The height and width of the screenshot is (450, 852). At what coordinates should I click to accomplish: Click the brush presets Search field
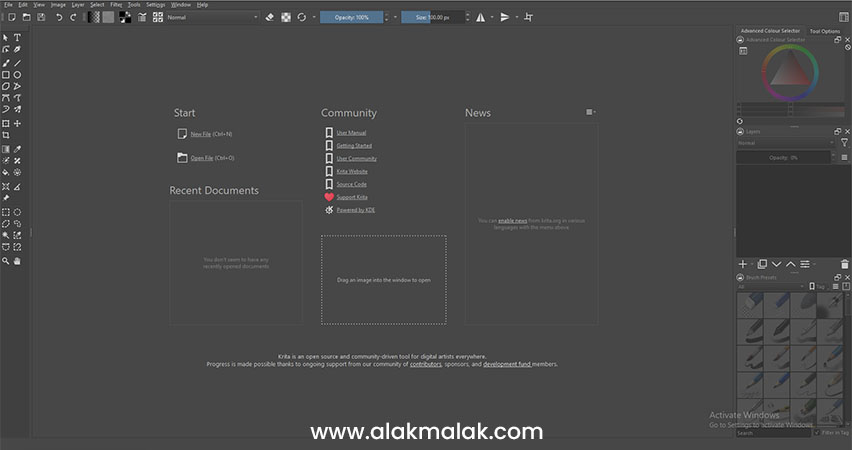click(773, 433)
